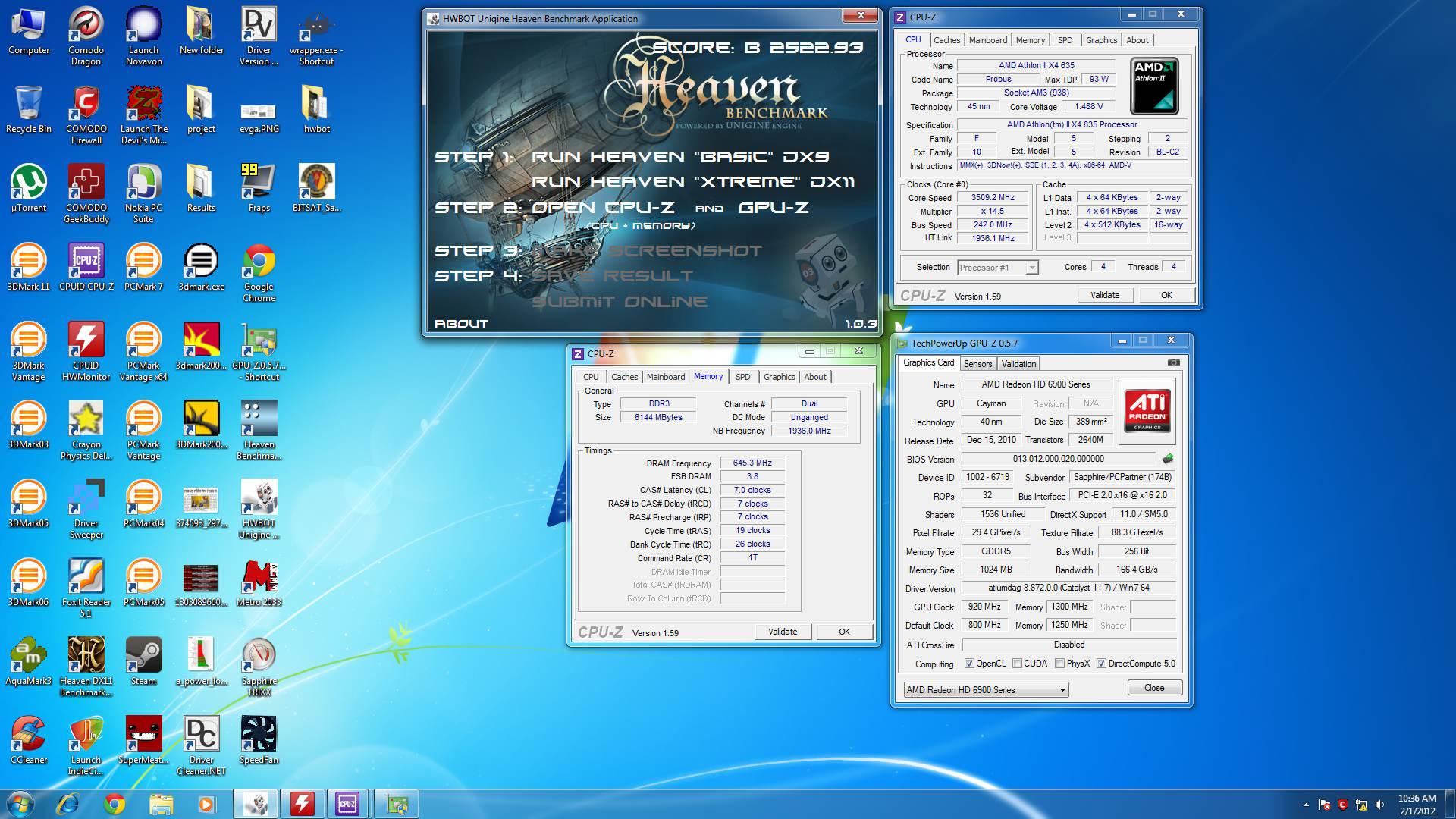Launch Heaven DX11 Benchmark desktop icon

click(x=86, y=667)
